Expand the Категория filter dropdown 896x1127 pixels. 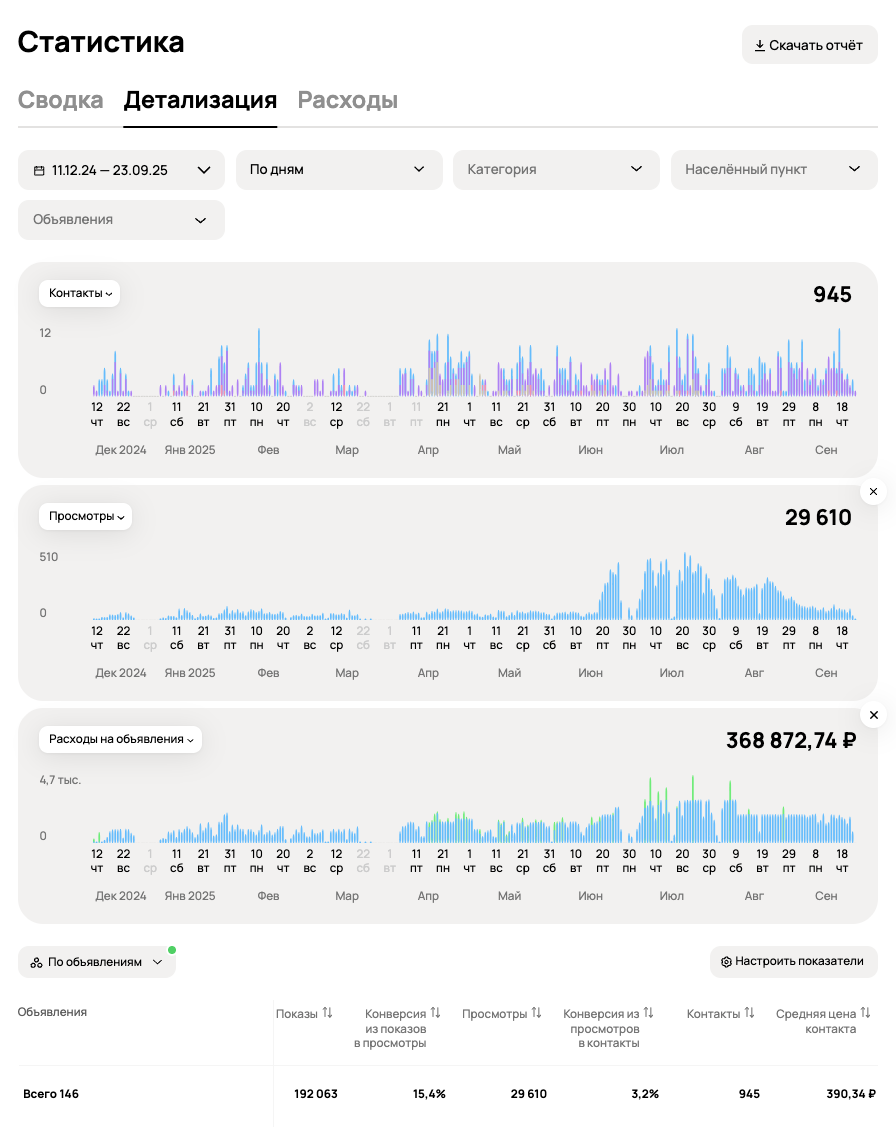tap(556, 170)
